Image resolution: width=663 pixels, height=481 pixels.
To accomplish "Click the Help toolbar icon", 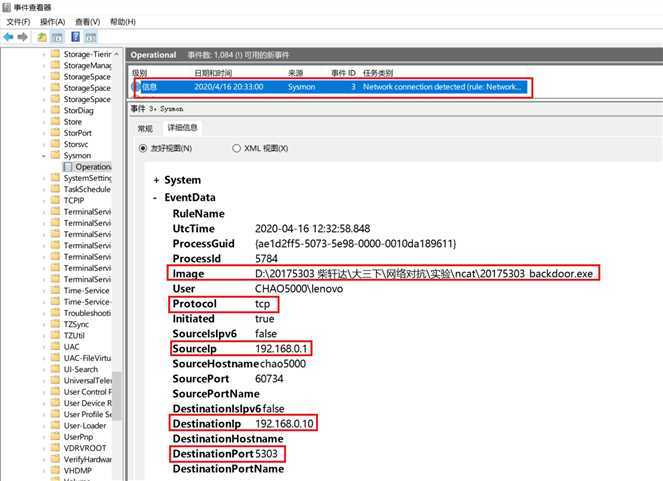I will [75, 37].
